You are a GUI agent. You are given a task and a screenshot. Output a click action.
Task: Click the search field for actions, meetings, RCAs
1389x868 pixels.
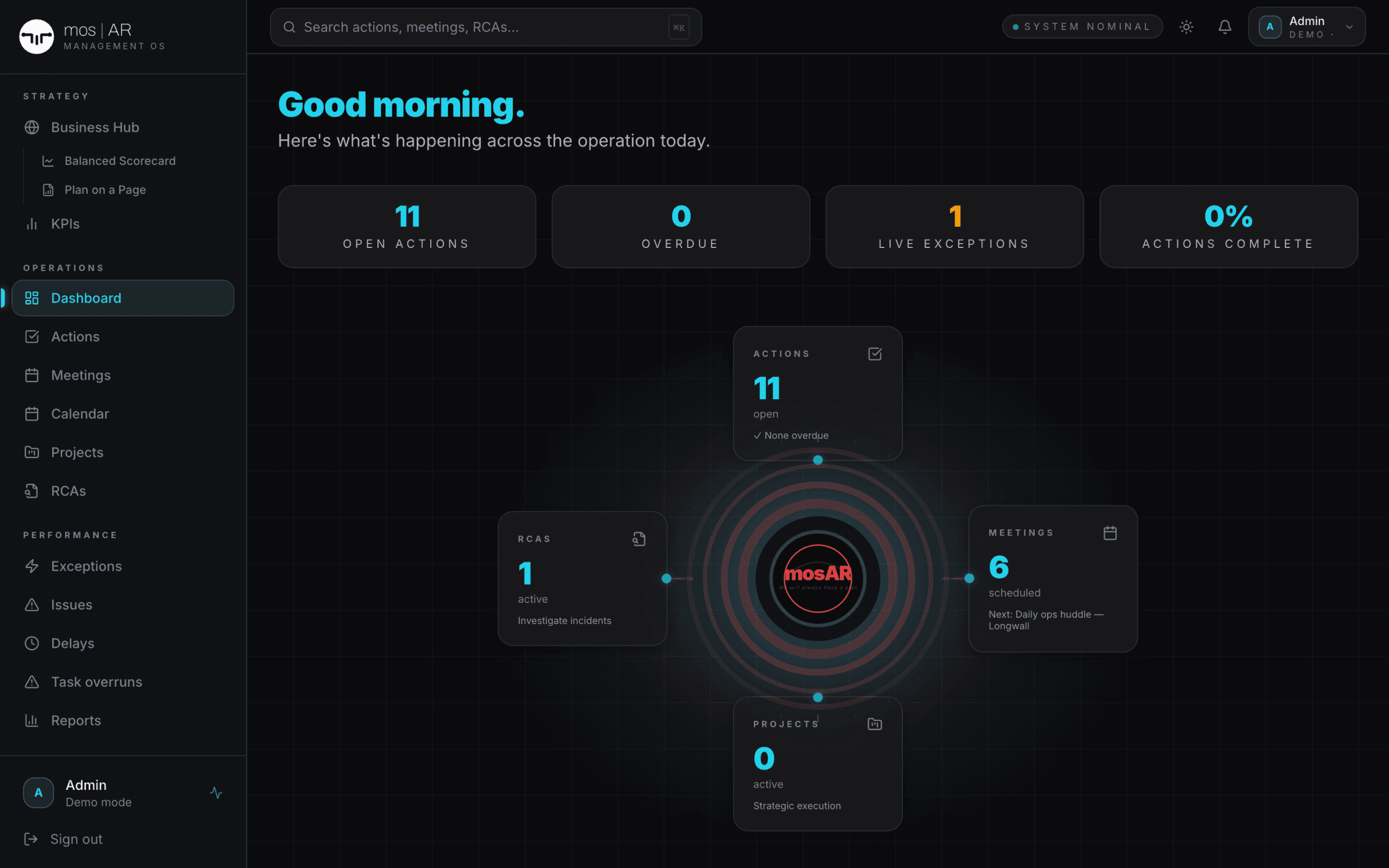click(x=486, y=27)
